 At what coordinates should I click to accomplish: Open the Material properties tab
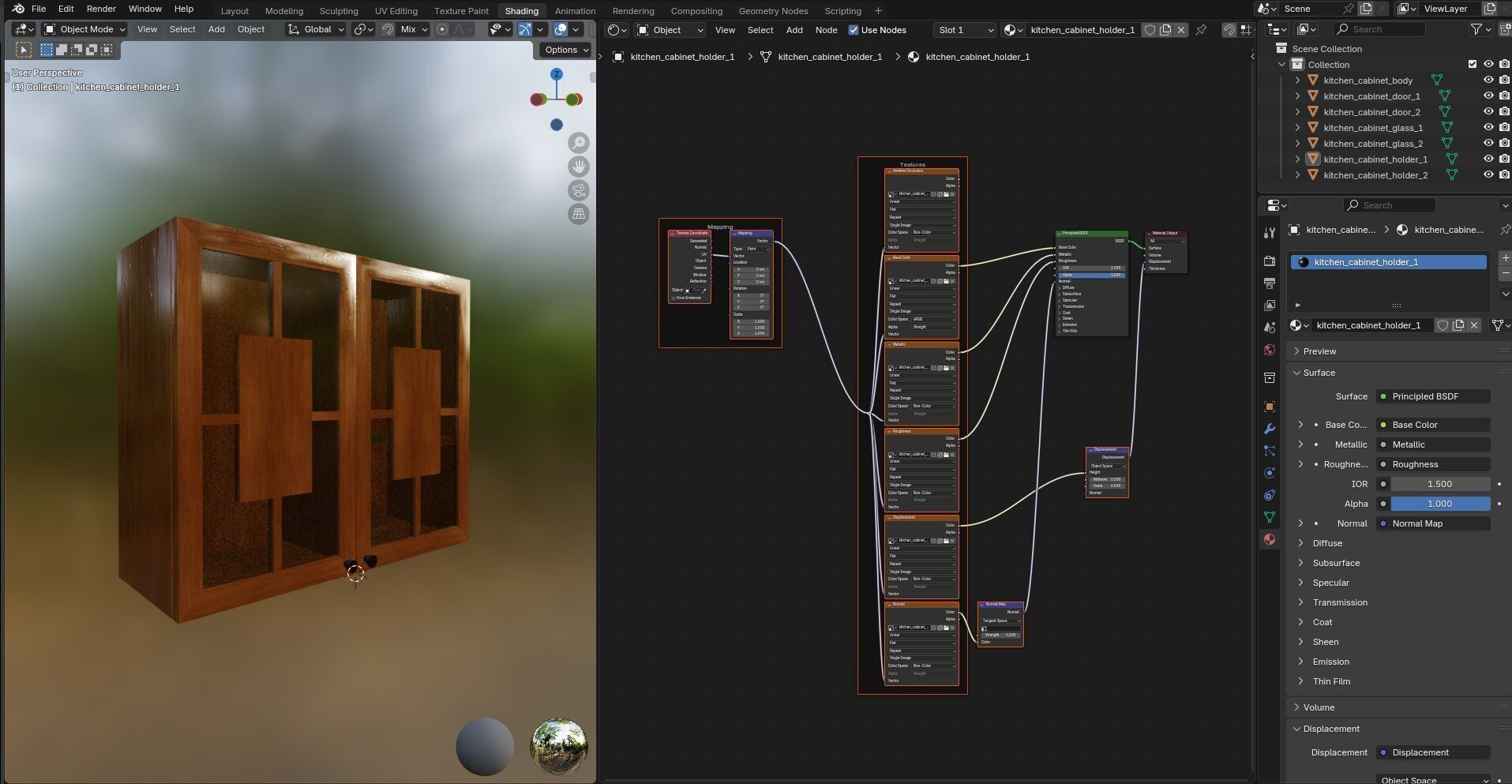click(1269, 539)
